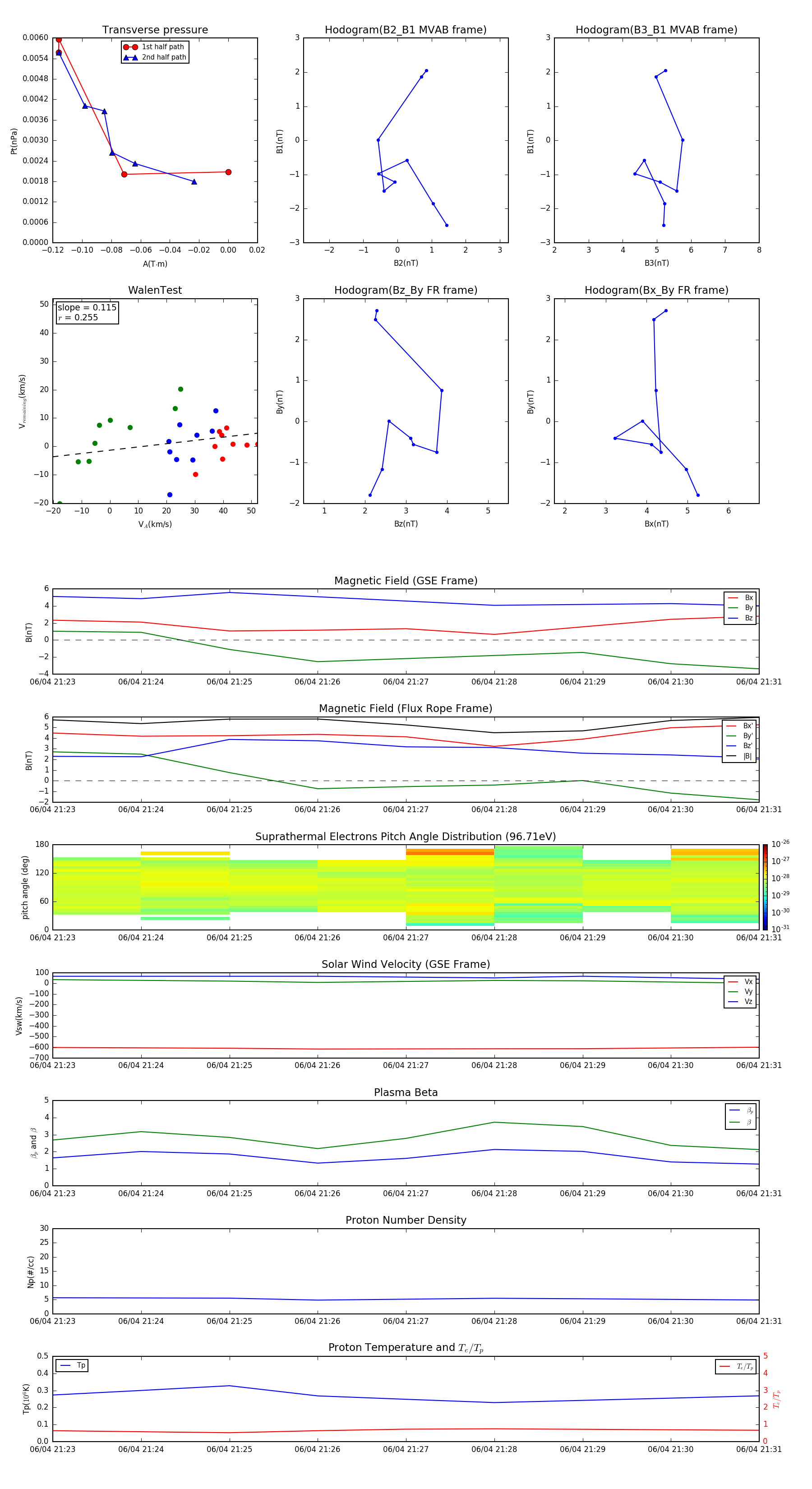The image size is (812, 1489).
Task: Click the 'Vsw(km/s)' y-axis label
Action: click(18, 1016)
